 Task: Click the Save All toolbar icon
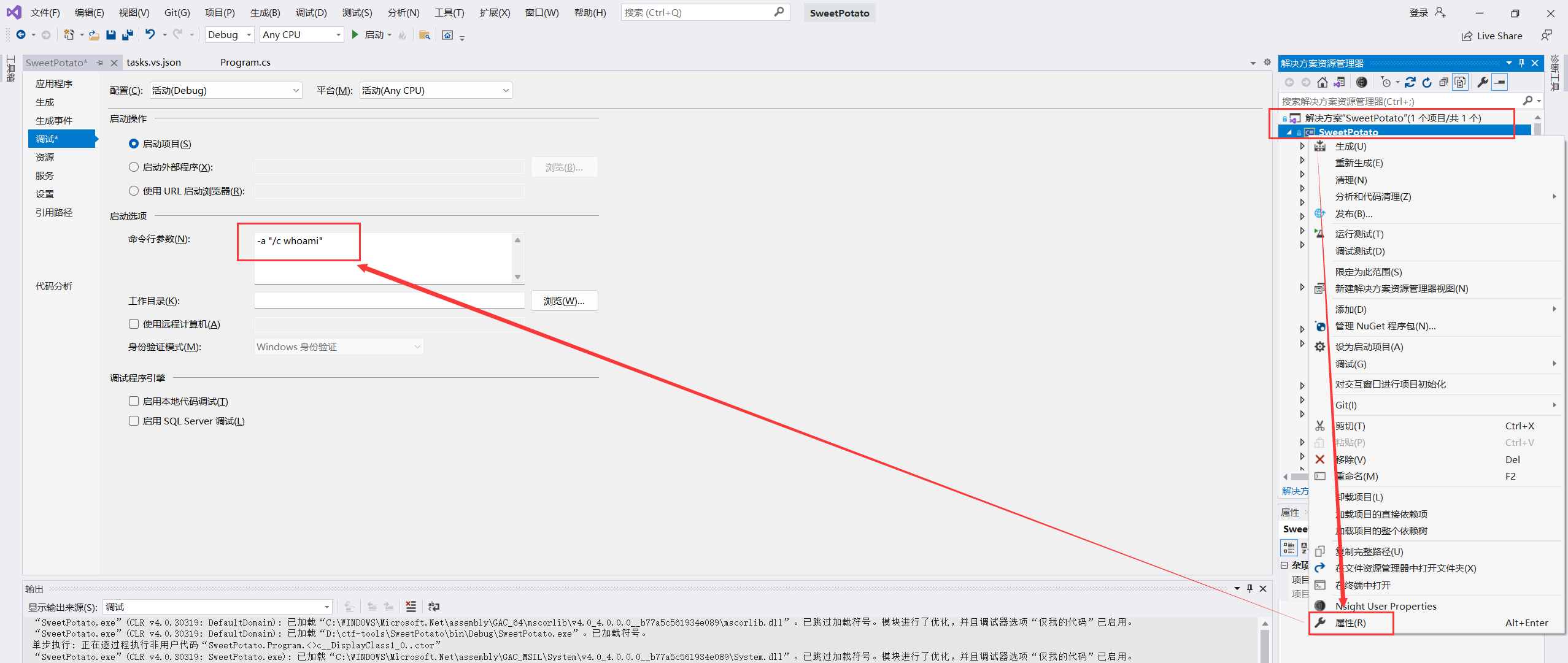128,35
